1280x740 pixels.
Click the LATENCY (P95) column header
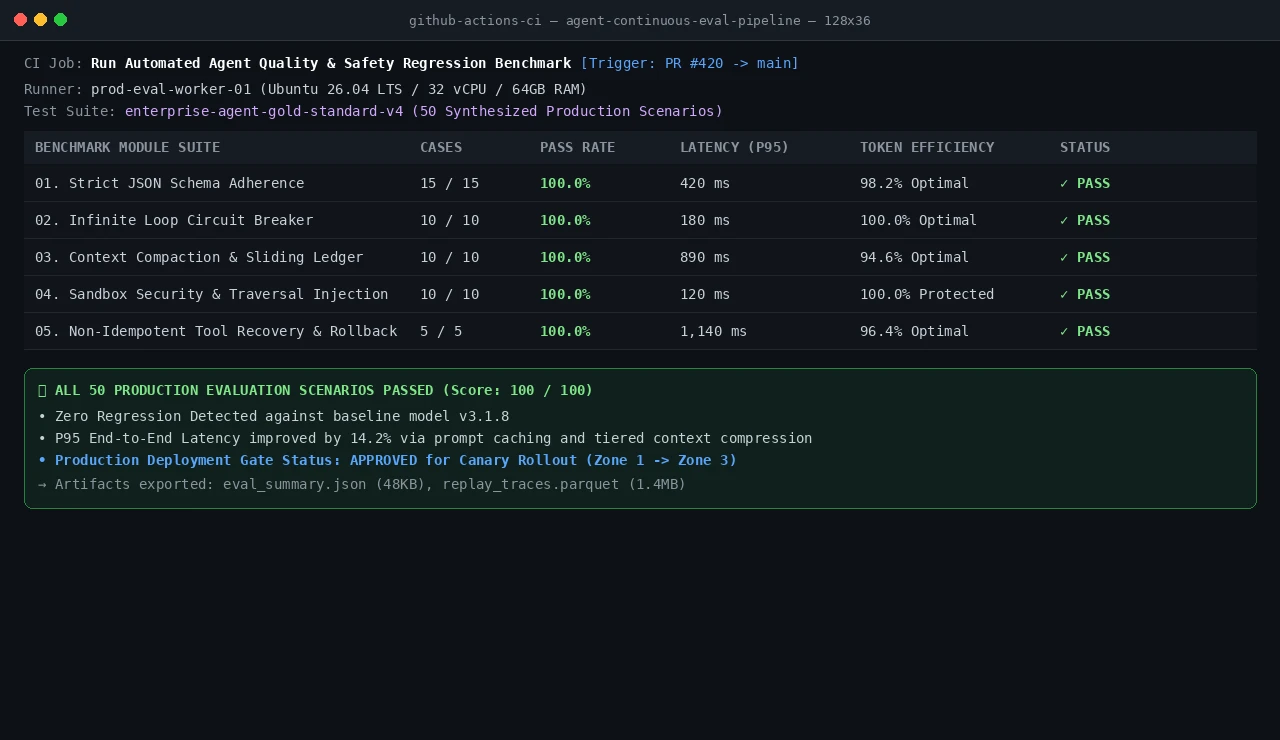click(x=734, y=147)
